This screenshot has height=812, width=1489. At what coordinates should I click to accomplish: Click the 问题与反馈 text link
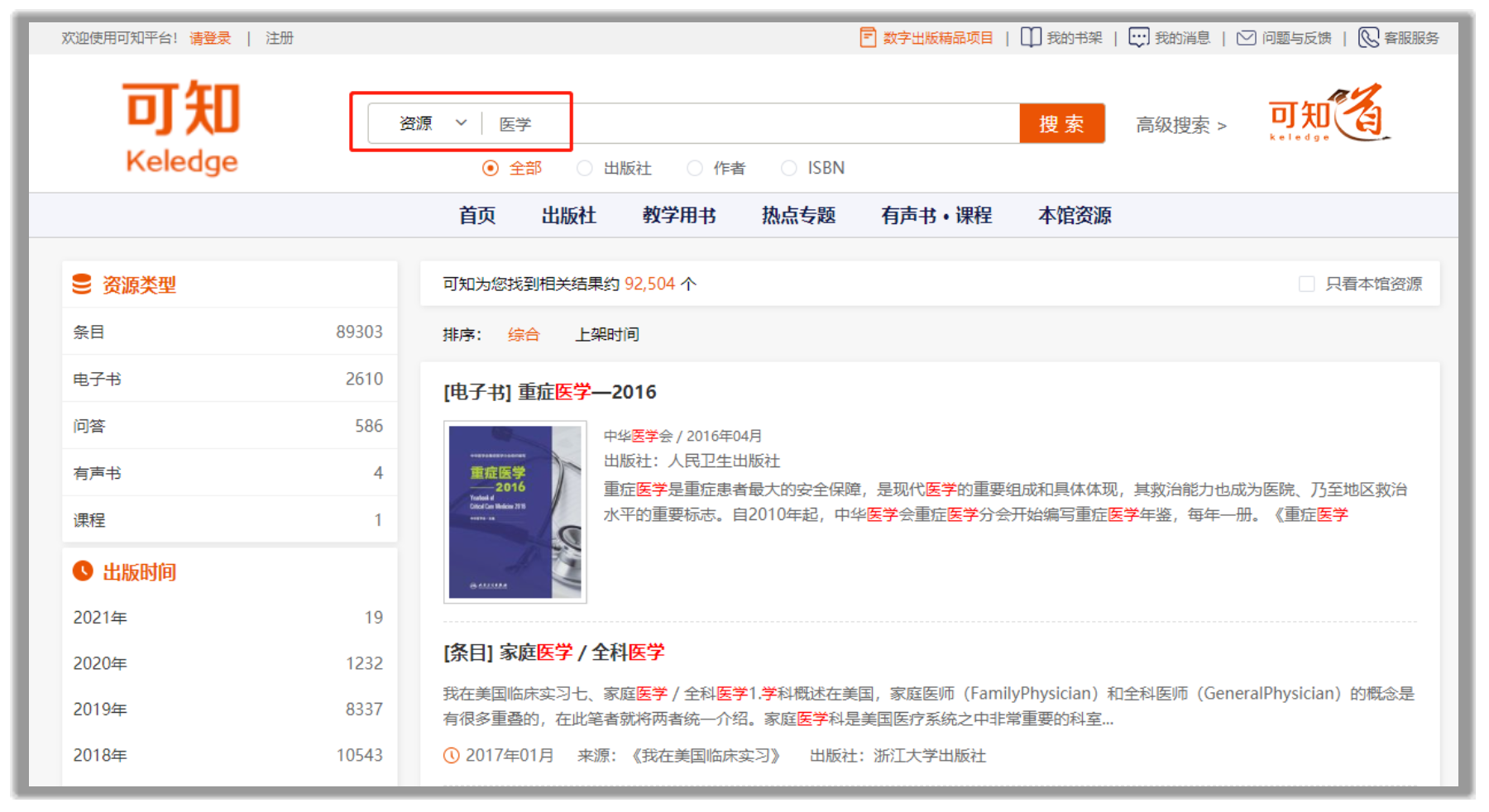(x=1297, y=38)
